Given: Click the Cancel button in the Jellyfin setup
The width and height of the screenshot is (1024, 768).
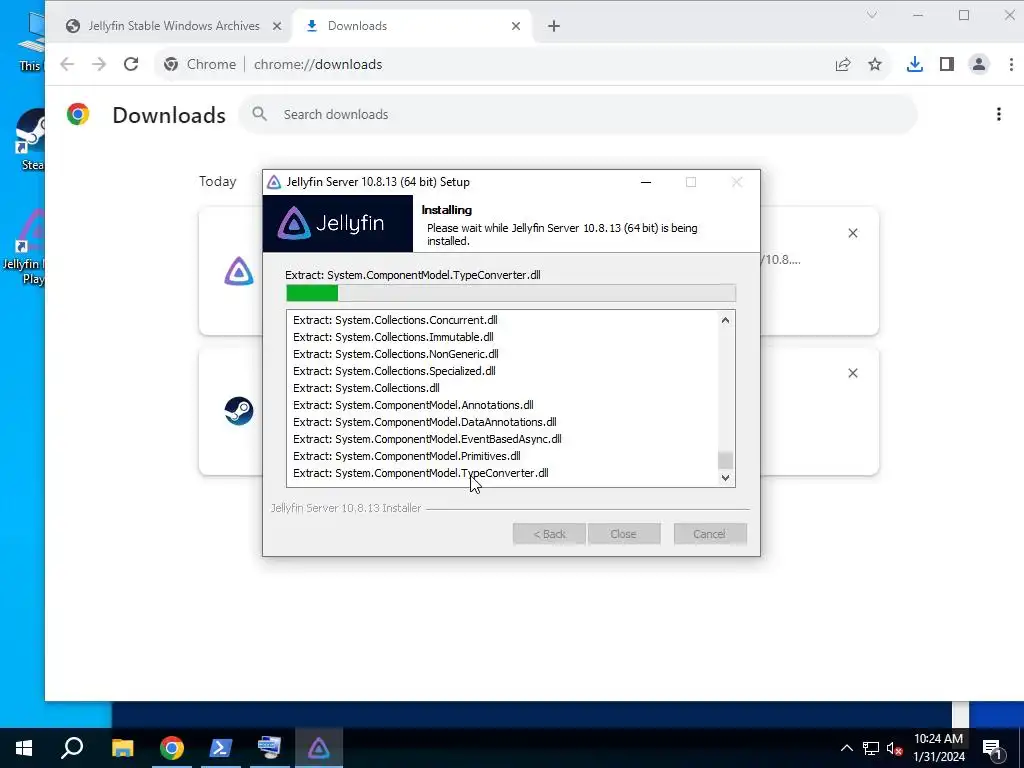Looking at the screenshot, I should coord(710,534).
